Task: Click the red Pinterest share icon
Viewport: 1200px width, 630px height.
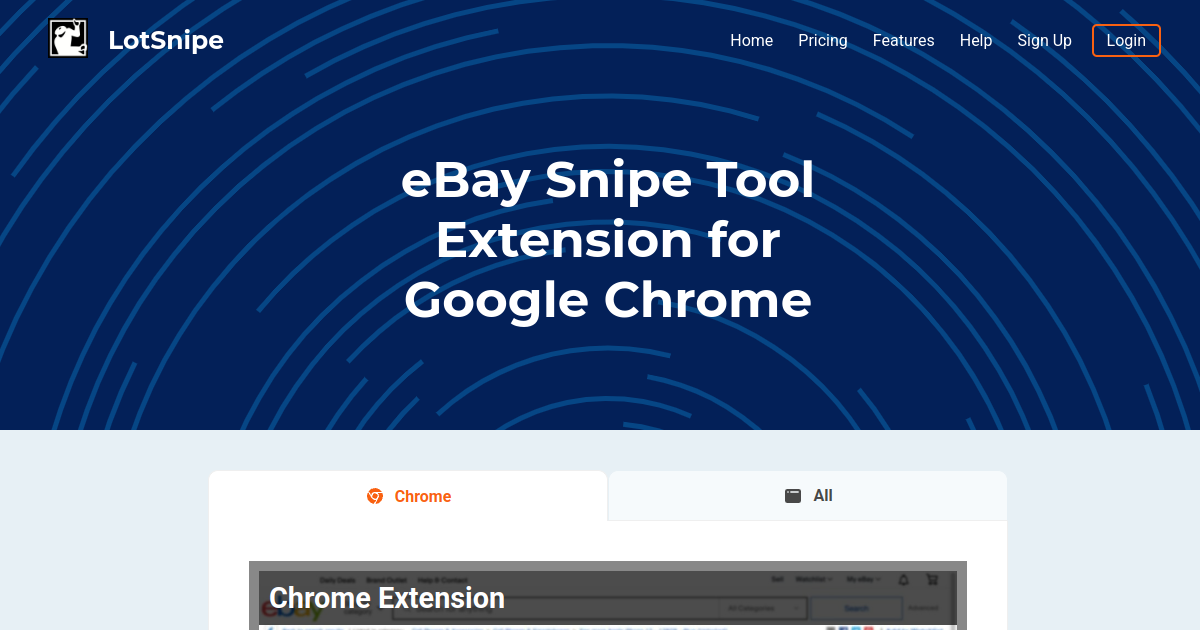Action: 868,628
